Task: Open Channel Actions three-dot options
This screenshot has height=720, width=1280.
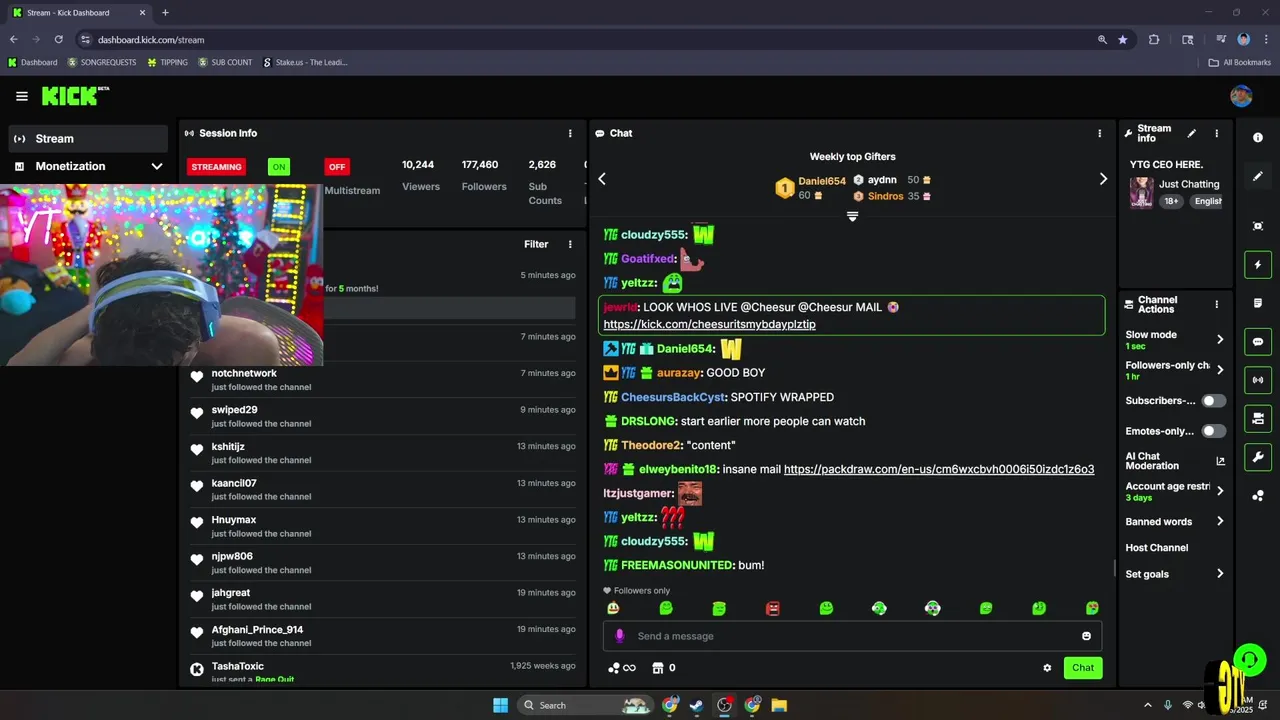Action: 1217,304
